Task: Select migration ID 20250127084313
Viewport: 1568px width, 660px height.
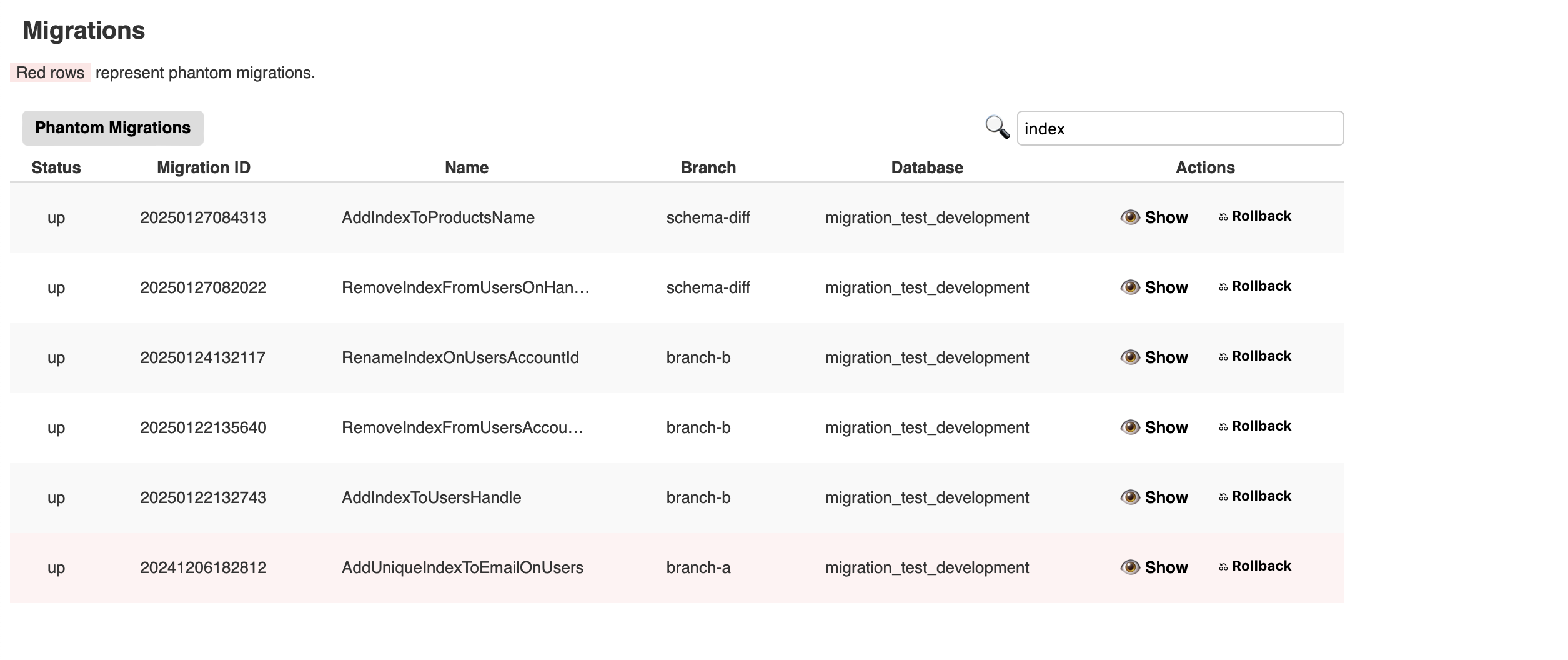Action: click(x=203, y=217)
